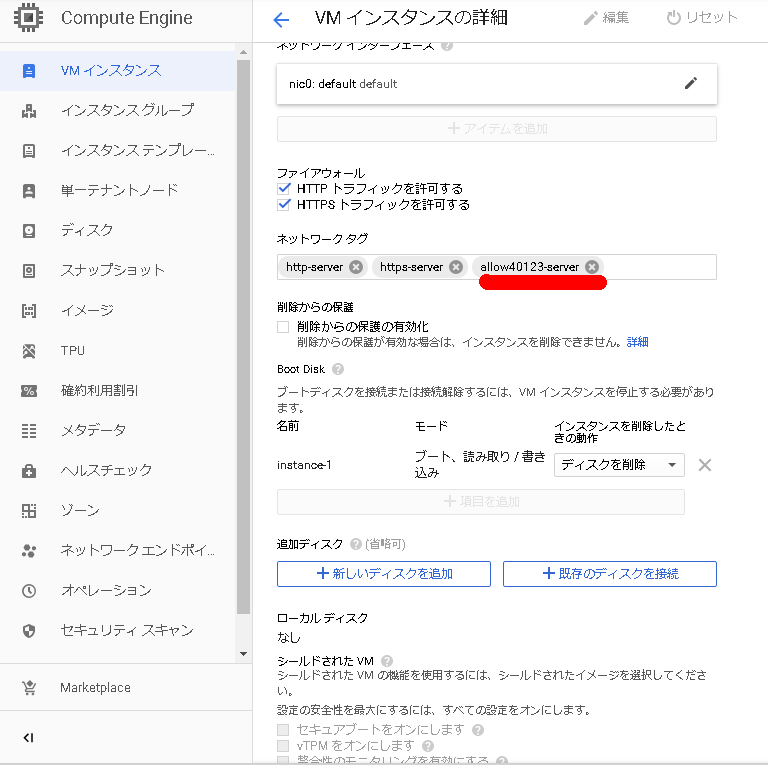Remove instance-1 boot disk with X
The height and width of the screenshot is (772, 768).
coord(704,465)
